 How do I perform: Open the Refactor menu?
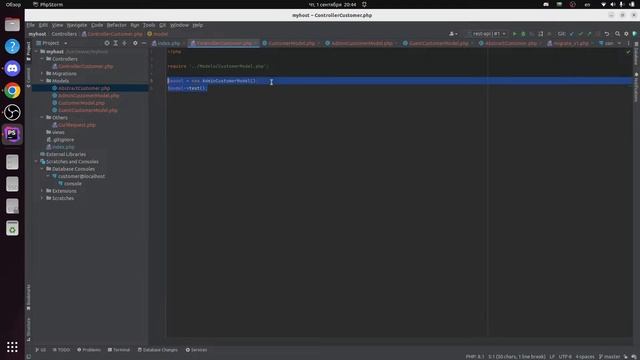(x=116, y=25)
